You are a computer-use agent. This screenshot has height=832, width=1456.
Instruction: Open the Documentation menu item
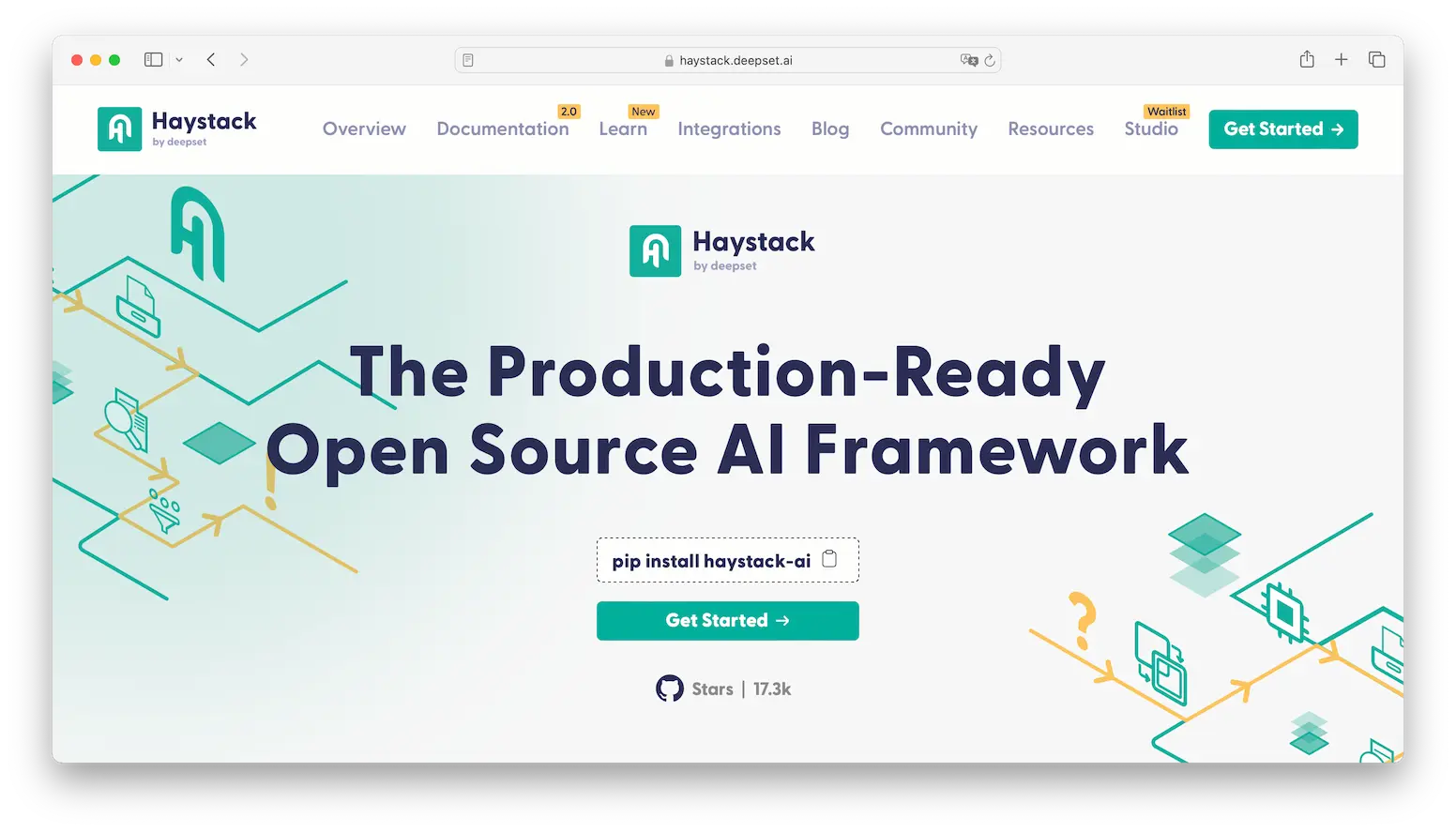point(503,129)
